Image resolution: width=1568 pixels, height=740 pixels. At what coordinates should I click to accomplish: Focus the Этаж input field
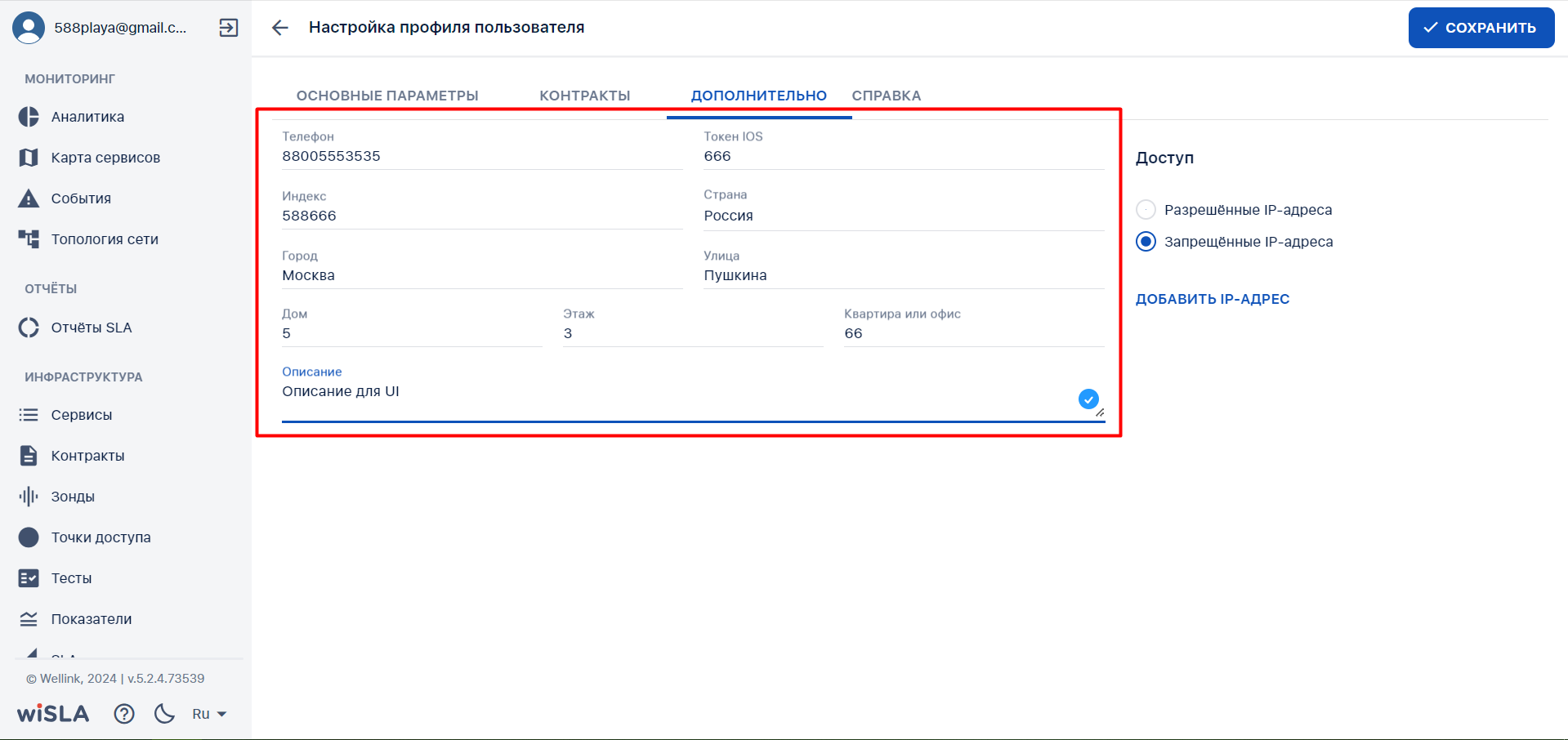(x=693, y=333)
